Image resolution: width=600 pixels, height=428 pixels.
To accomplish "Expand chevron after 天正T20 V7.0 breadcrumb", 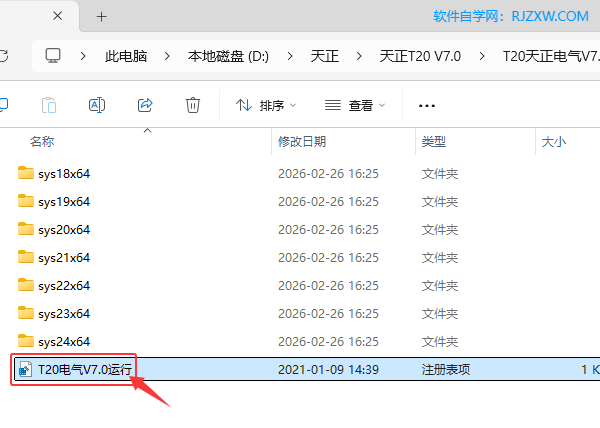I will point(482,56).
